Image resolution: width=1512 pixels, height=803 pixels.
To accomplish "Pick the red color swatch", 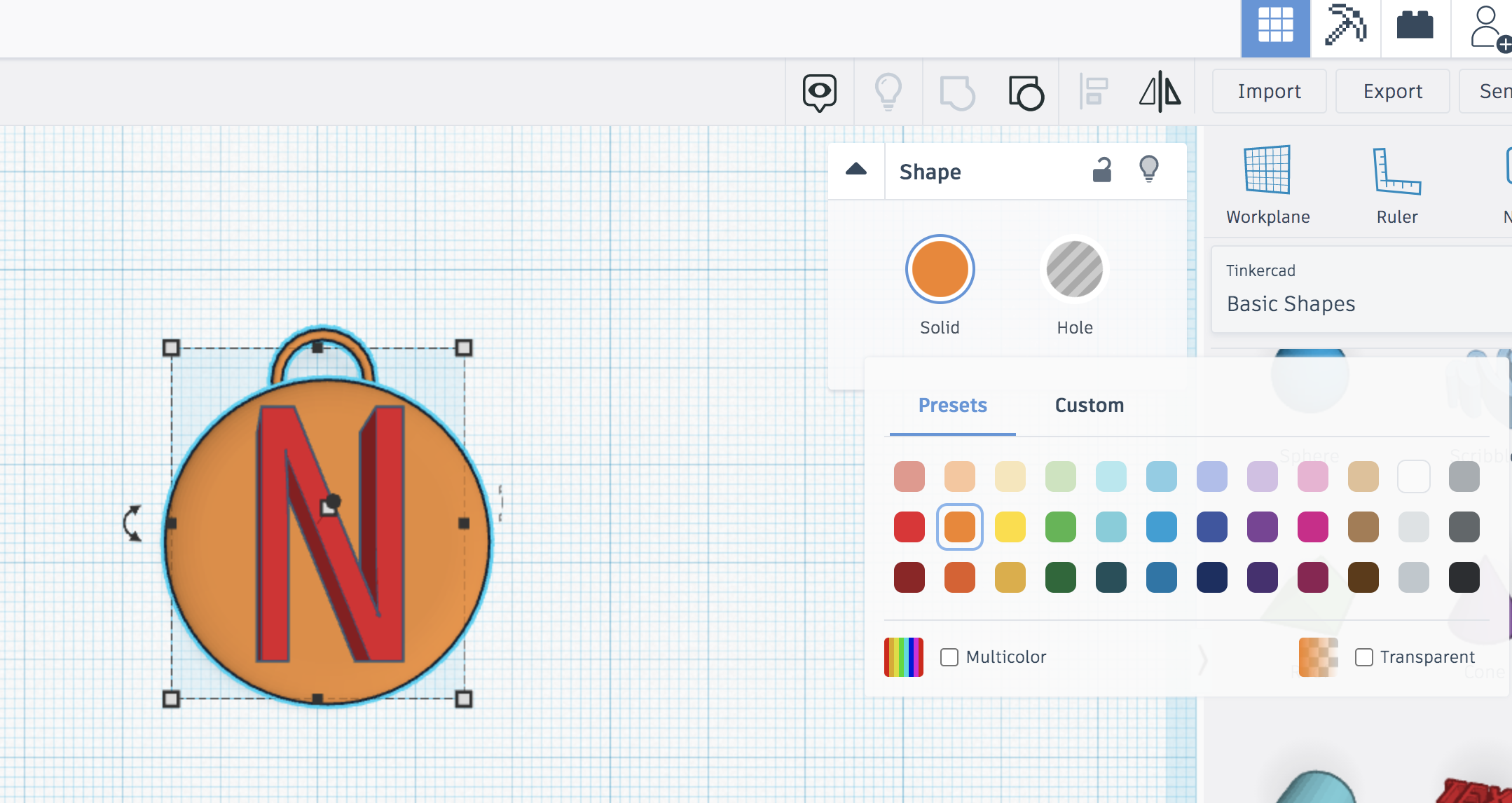I will (x=909, y=527).
